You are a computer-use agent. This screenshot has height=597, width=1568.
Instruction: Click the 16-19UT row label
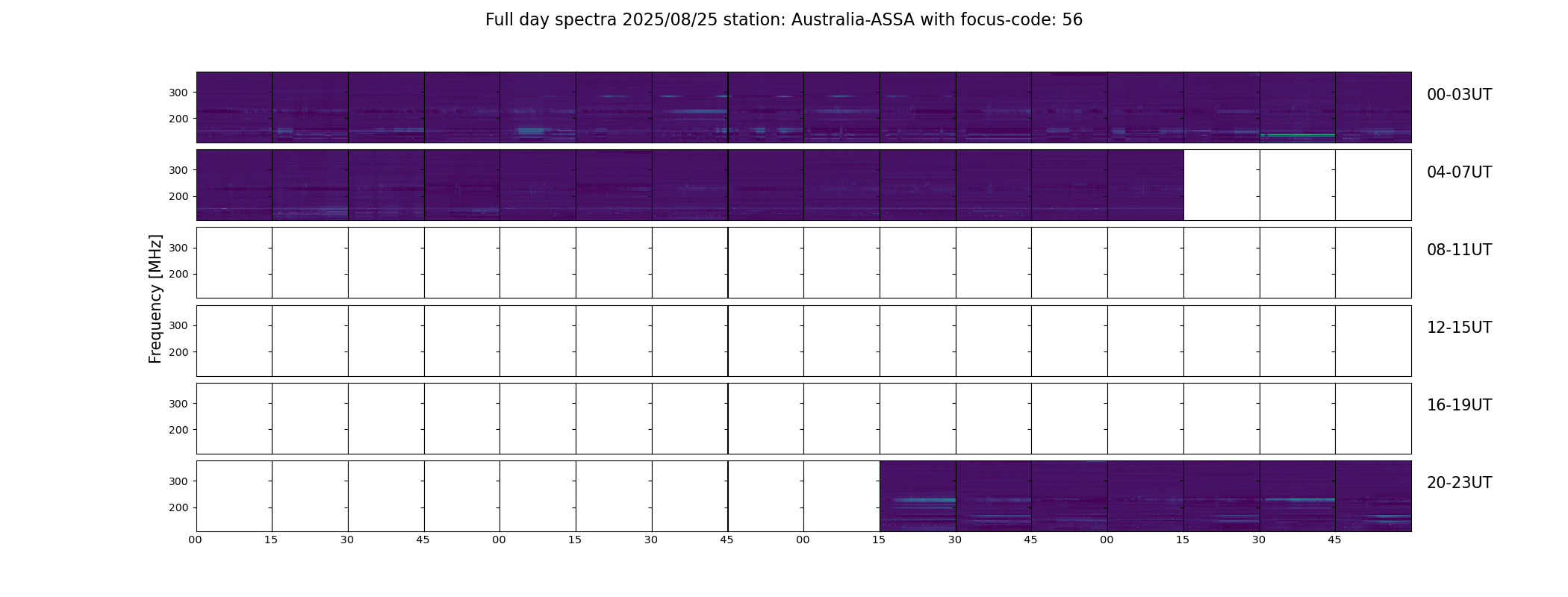[1459, 405]
